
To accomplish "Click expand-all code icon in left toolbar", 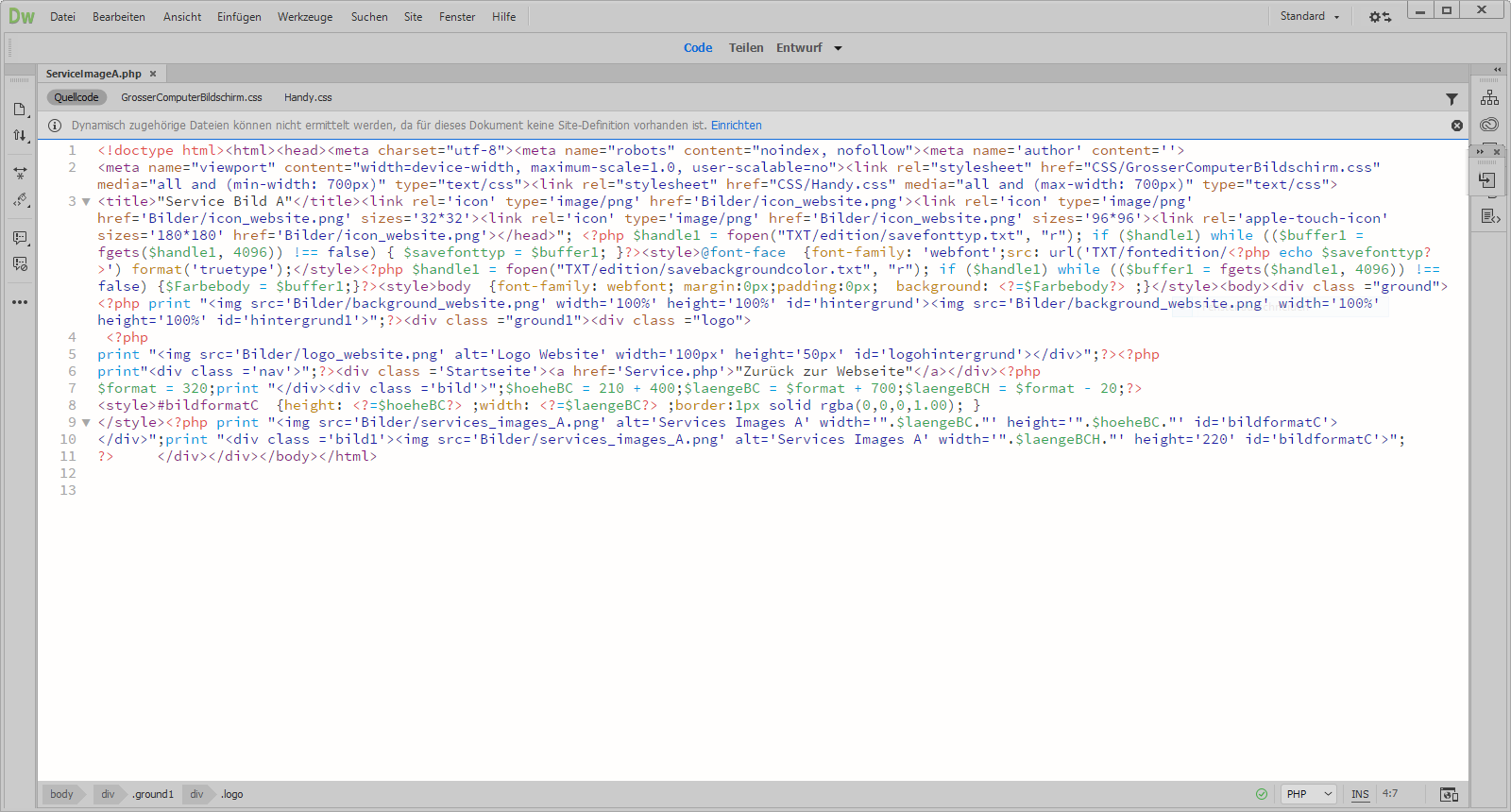I will (20, 174).
